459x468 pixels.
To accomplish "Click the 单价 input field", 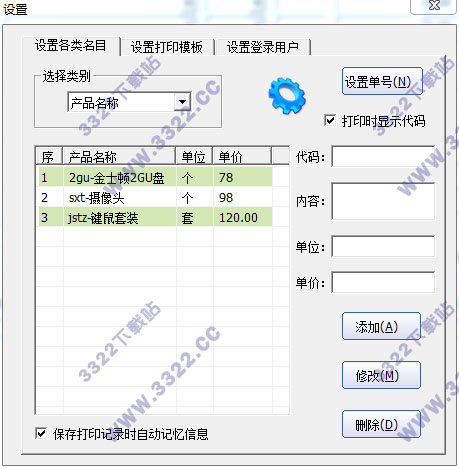I will tap(383, 282).
